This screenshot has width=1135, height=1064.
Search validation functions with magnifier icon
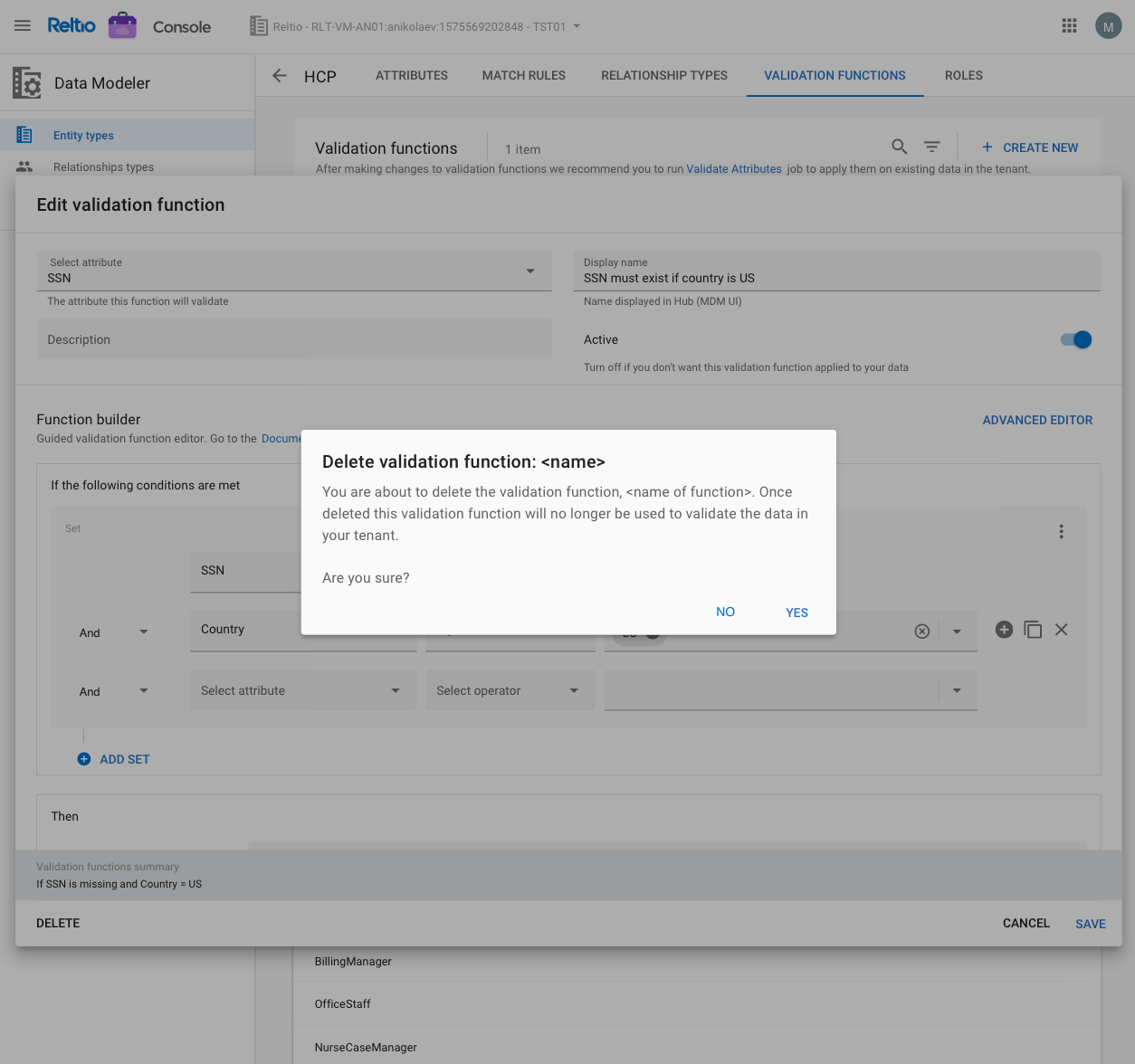point(899,147)
